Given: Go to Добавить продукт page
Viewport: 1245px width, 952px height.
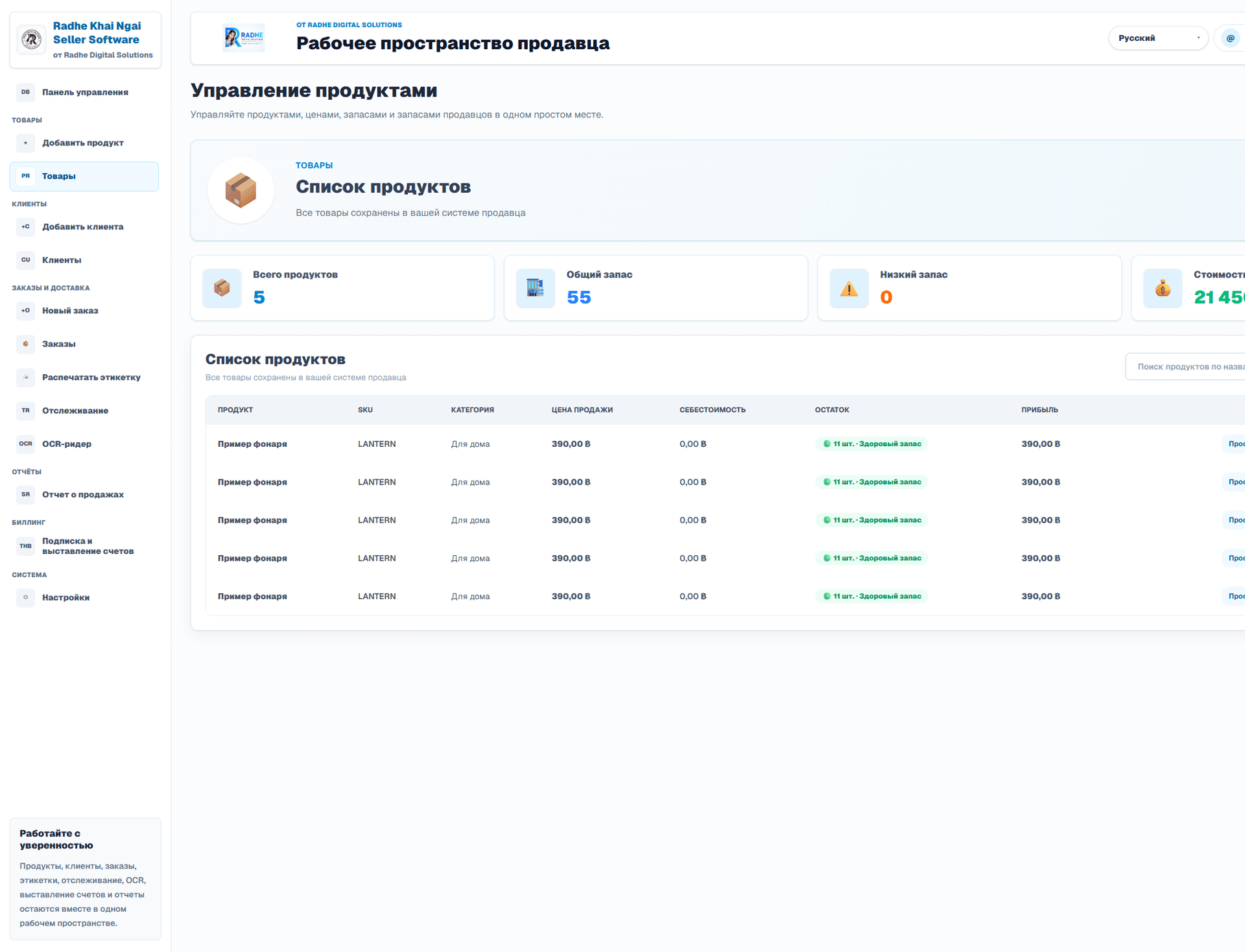Looking at the screenshot, I should pyautogui.click(x=84, y=143).
